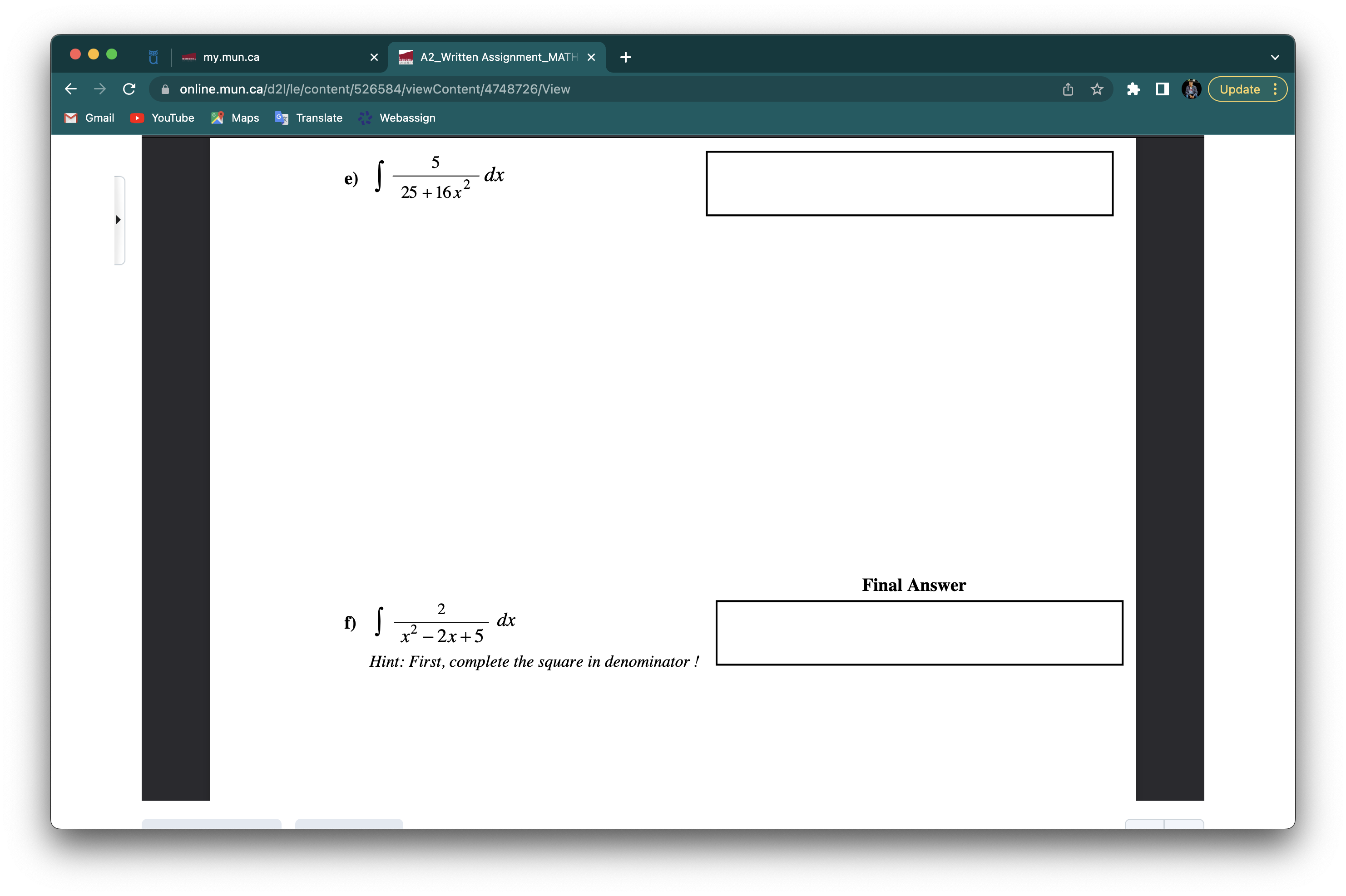1346x896 pixels.
Task: Open Google Maps bookmark
Action: [234, 118]
